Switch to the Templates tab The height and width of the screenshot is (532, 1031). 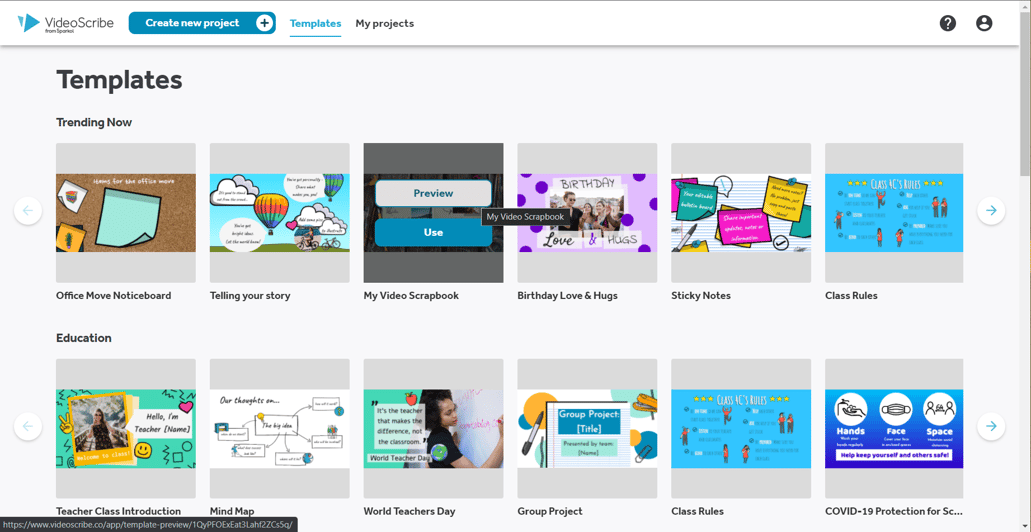coord(315,23)
